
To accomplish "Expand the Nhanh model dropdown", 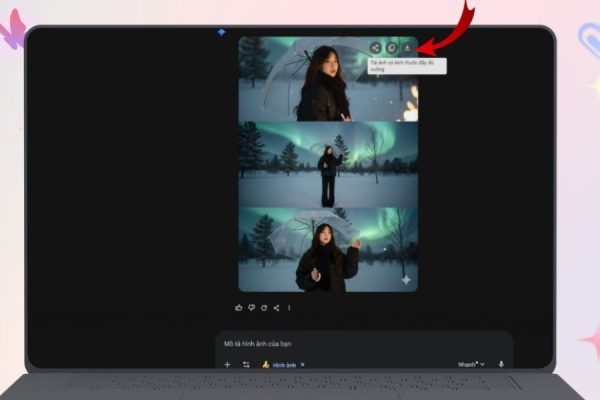I will point(470,365).
